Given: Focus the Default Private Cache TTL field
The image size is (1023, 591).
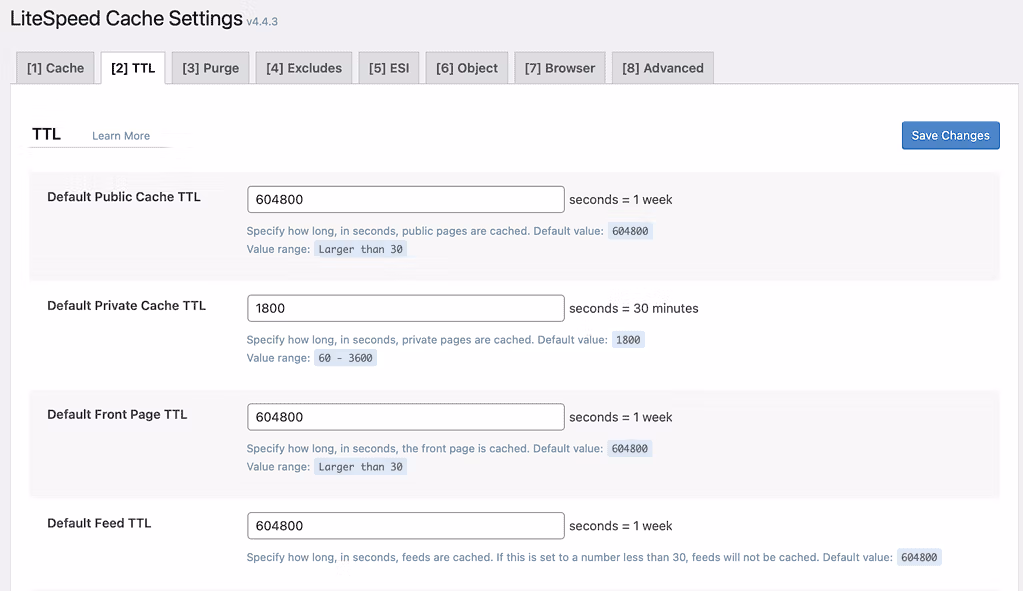Looking at the screenshot, I should pos(406,308).
